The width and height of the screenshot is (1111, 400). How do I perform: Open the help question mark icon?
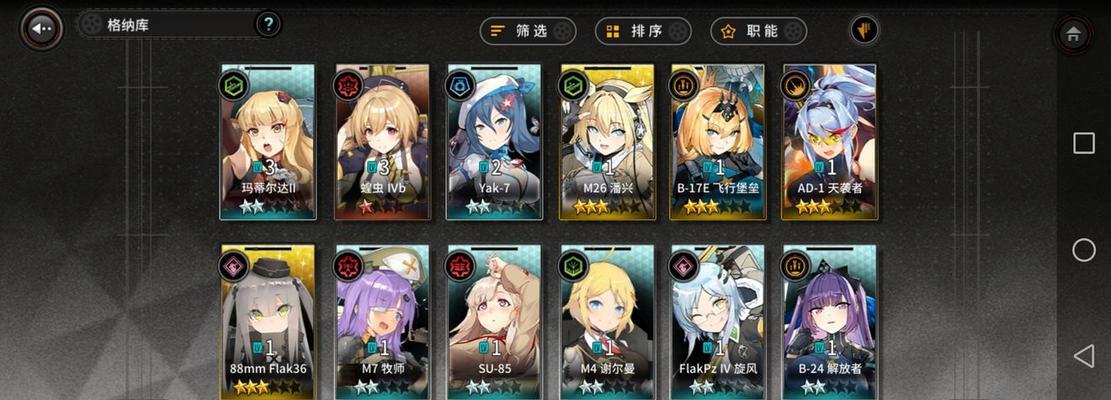[x=268, y=25]
